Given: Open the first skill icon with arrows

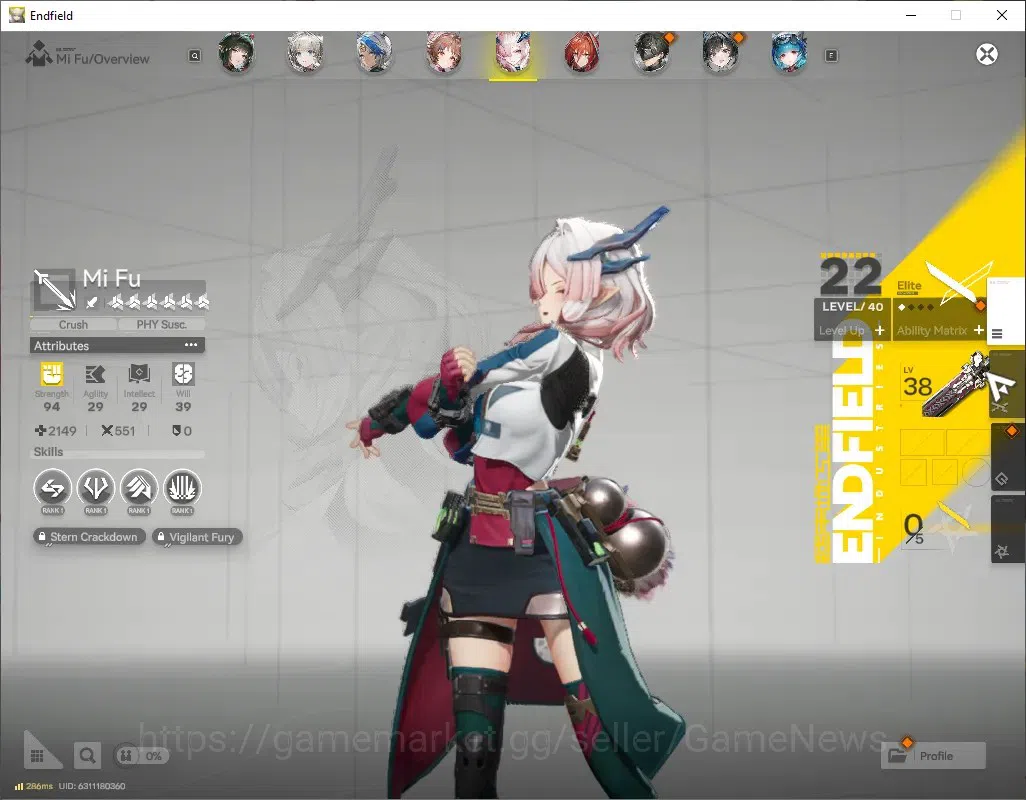Looking at the screenshot, I should tap(52, 489).
